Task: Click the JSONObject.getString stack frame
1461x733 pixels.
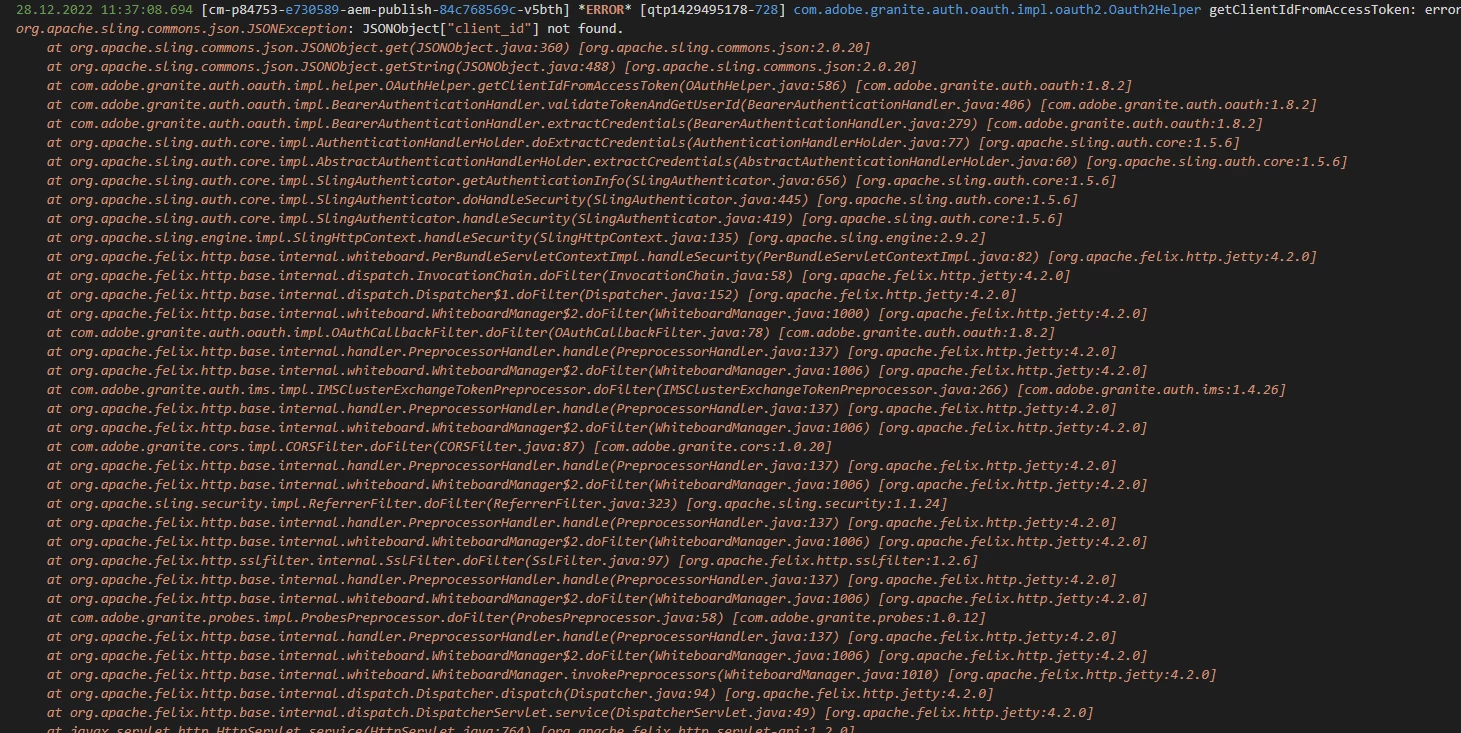Action: [481, 67]
